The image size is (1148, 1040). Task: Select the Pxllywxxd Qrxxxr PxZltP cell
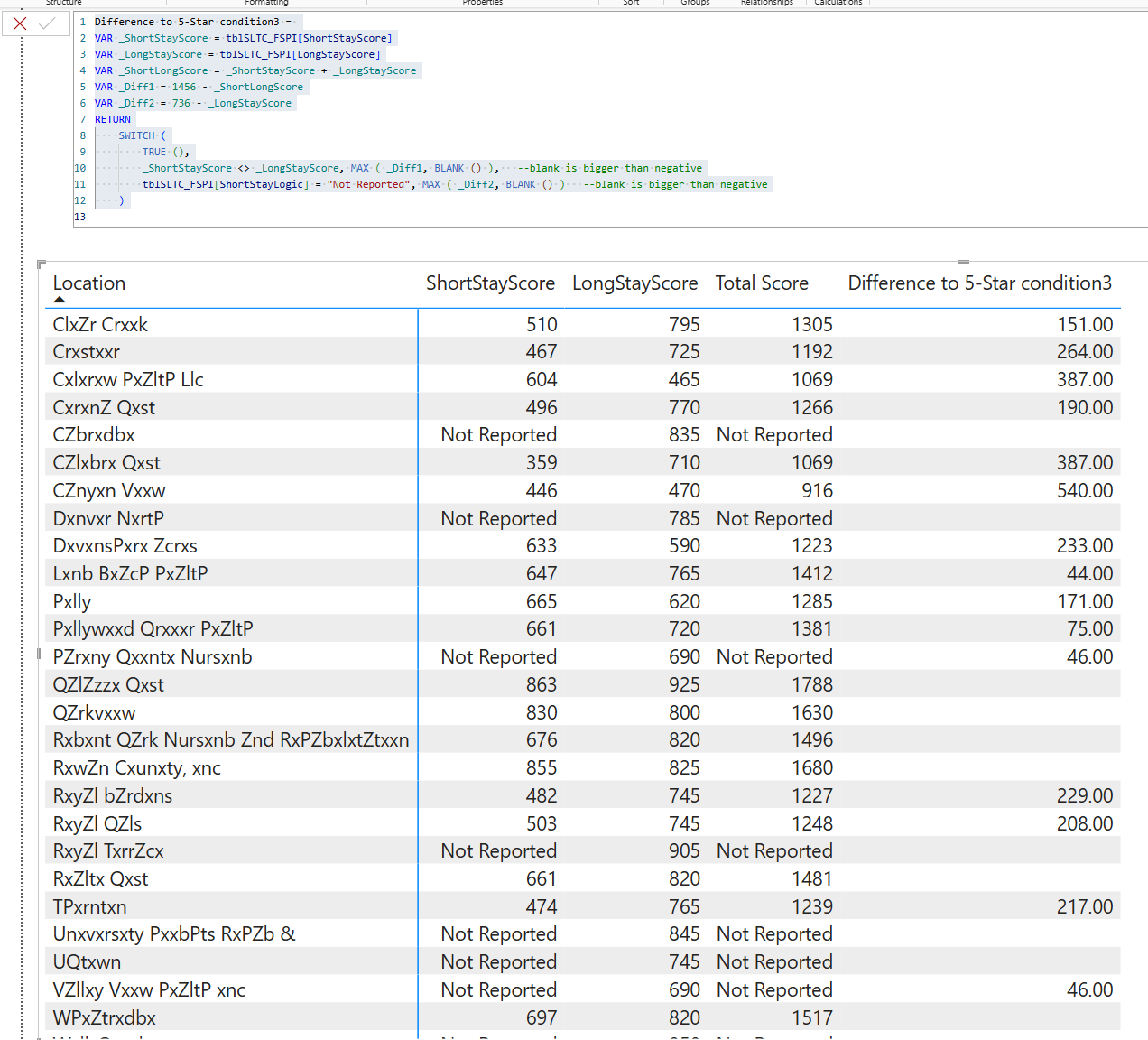coord(153,629)
